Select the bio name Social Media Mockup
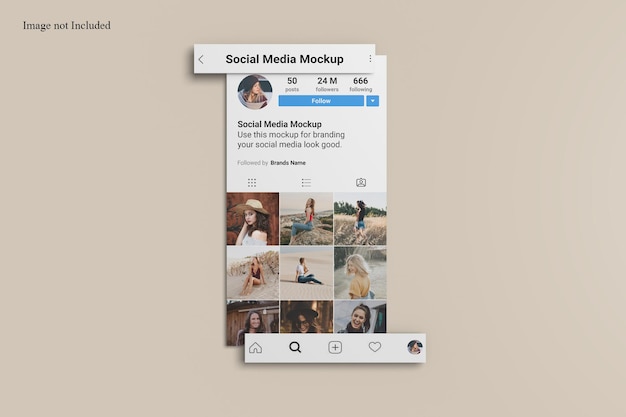 (279, 124)
